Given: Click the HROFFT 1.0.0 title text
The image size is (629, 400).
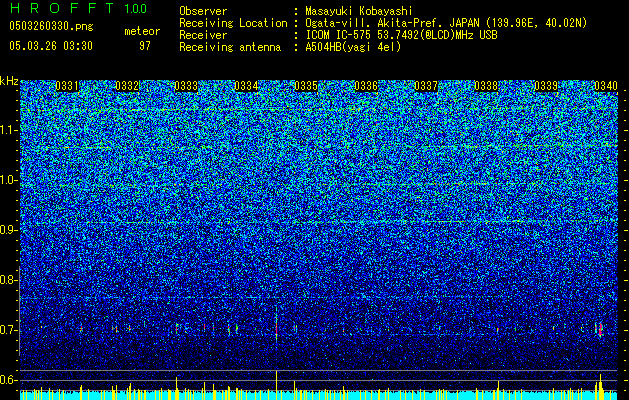Looking at the screenshot, I should [x=78, y=8].
